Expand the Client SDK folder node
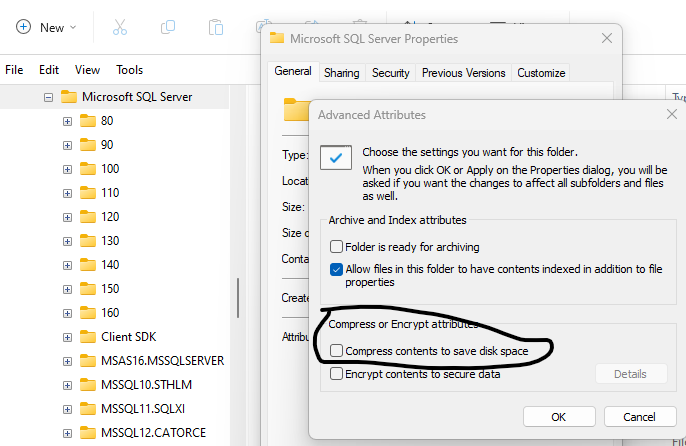 click(67, 337)
